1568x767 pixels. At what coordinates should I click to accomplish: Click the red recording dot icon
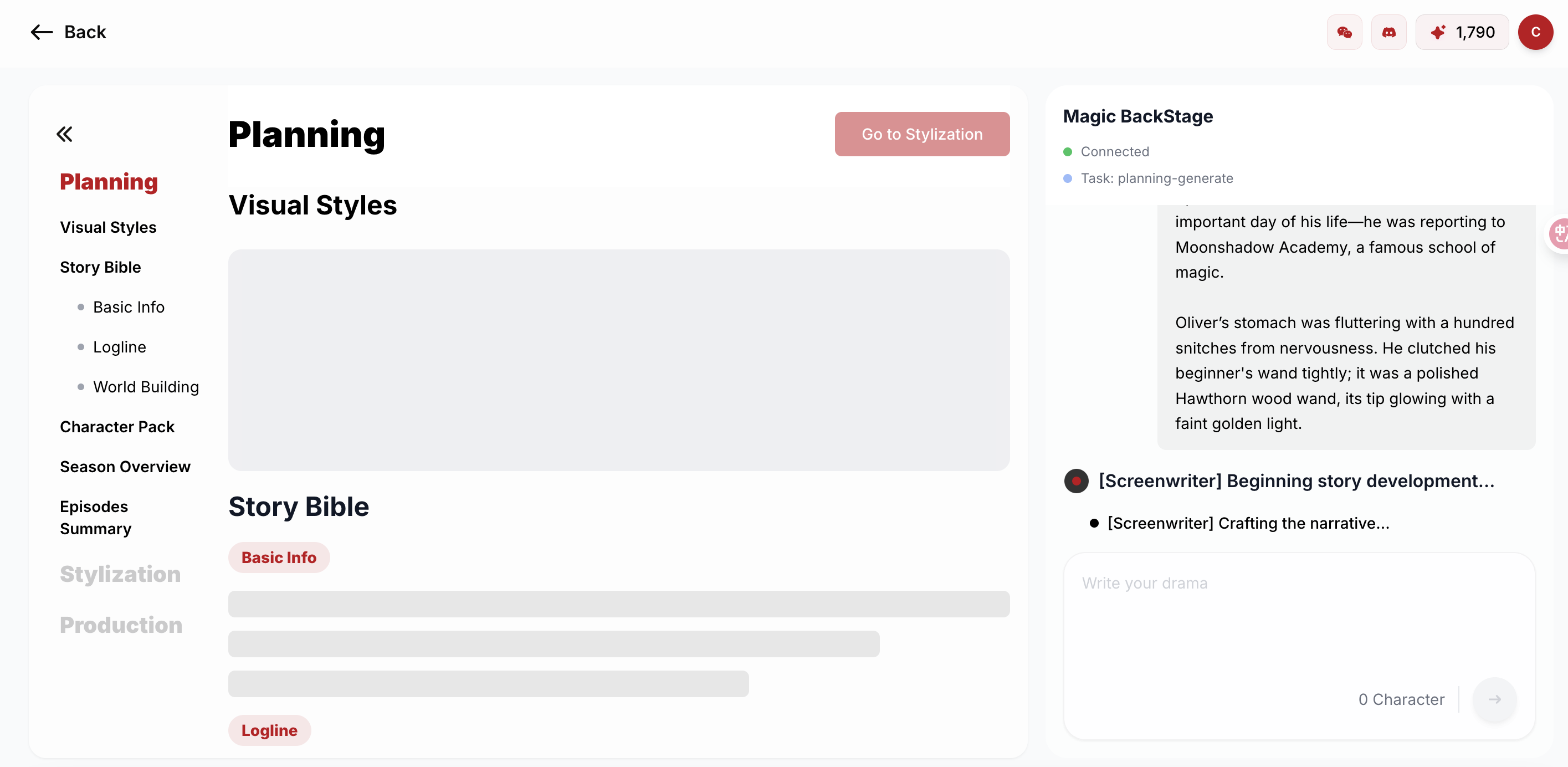[1075, 481]
